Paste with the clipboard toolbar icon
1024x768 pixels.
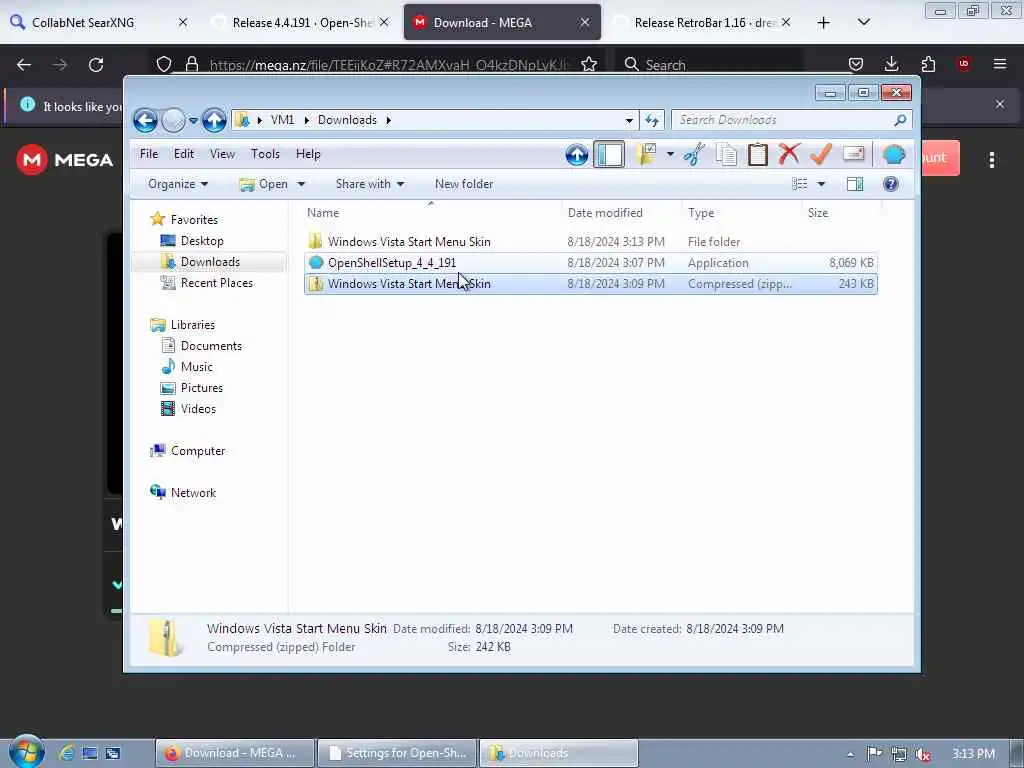758,155
